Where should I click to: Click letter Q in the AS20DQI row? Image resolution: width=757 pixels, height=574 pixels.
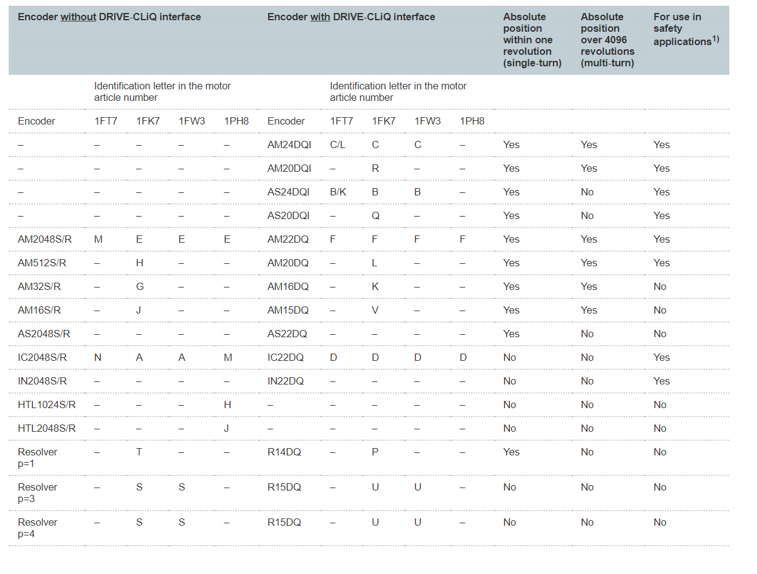tap(375, 216)
